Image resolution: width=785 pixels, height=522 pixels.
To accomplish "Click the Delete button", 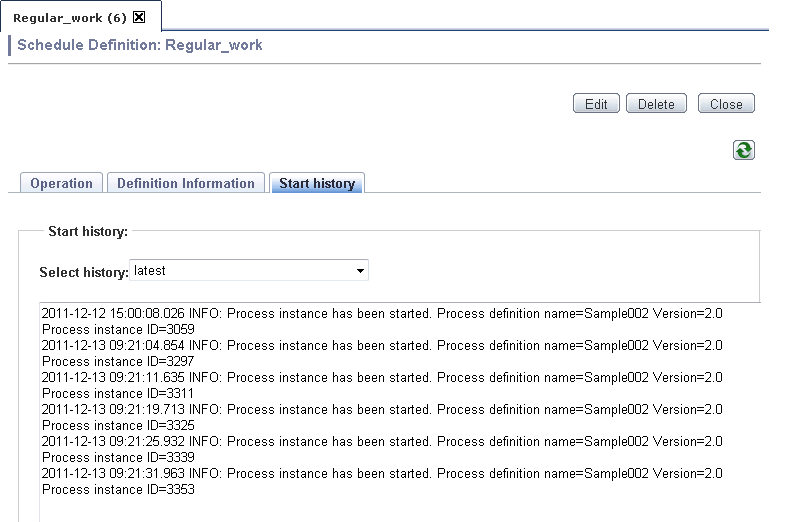I will (x=656, y=104).
